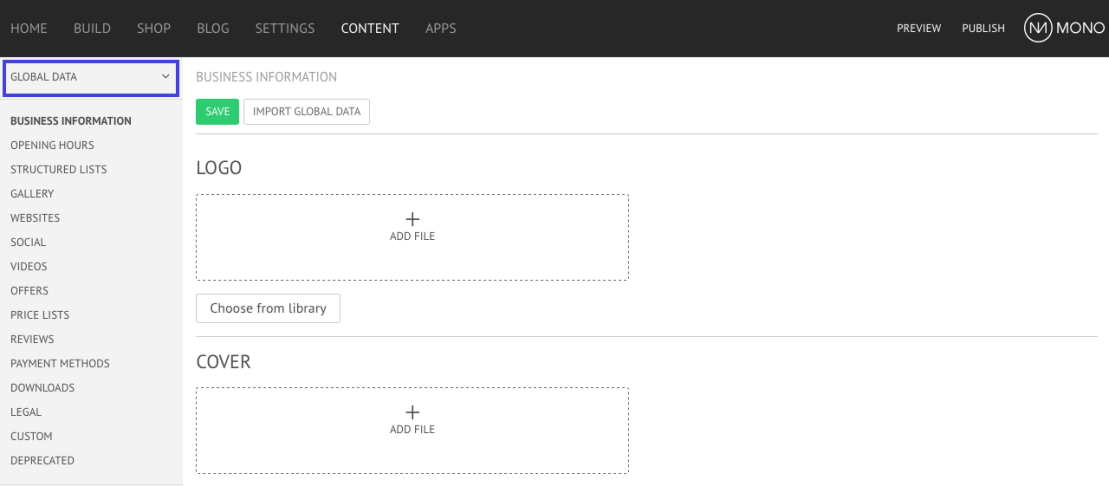This screenshot has height=486, width=1109.
Task: Open Videos section
Action: click(x=29, y=267)
